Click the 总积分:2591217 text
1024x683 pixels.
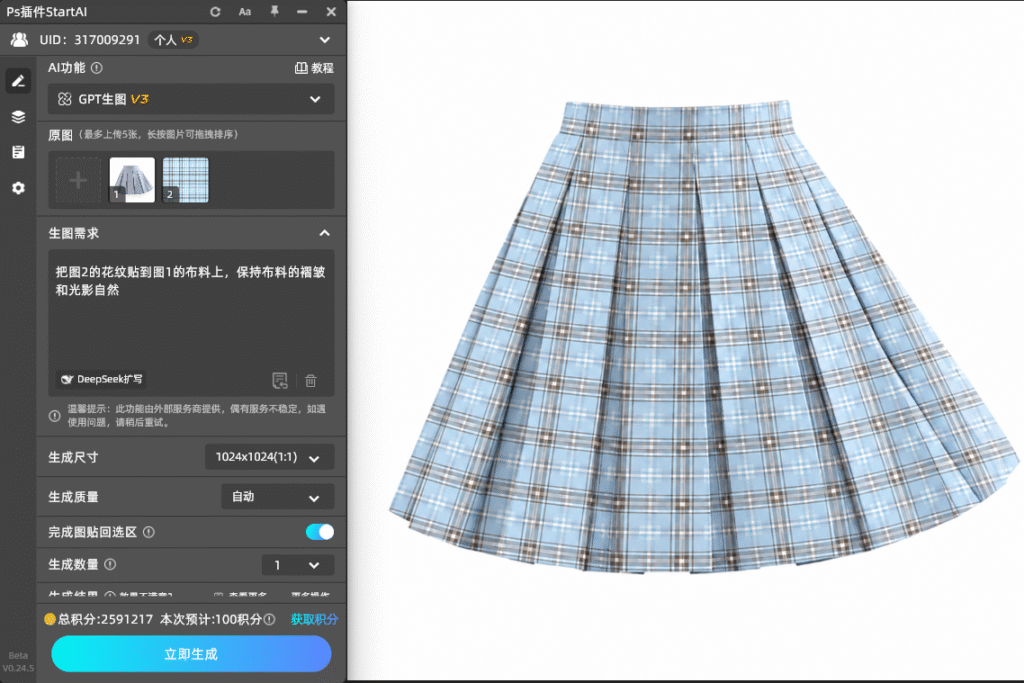click(x=105, y=619)
